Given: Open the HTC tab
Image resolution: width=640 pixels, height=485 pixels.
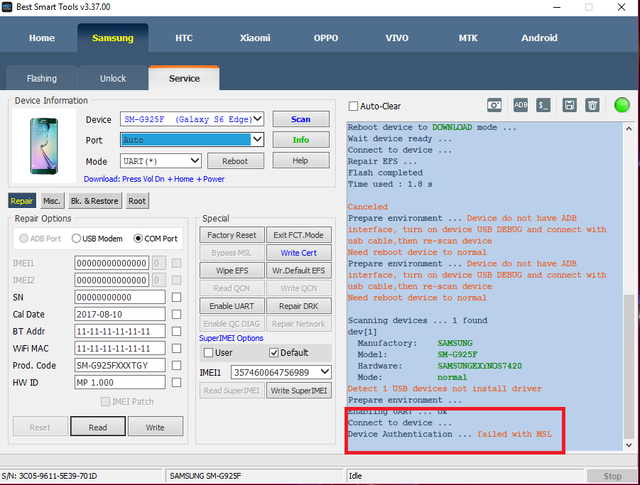Looking at the screenshot, I should 184,38.
